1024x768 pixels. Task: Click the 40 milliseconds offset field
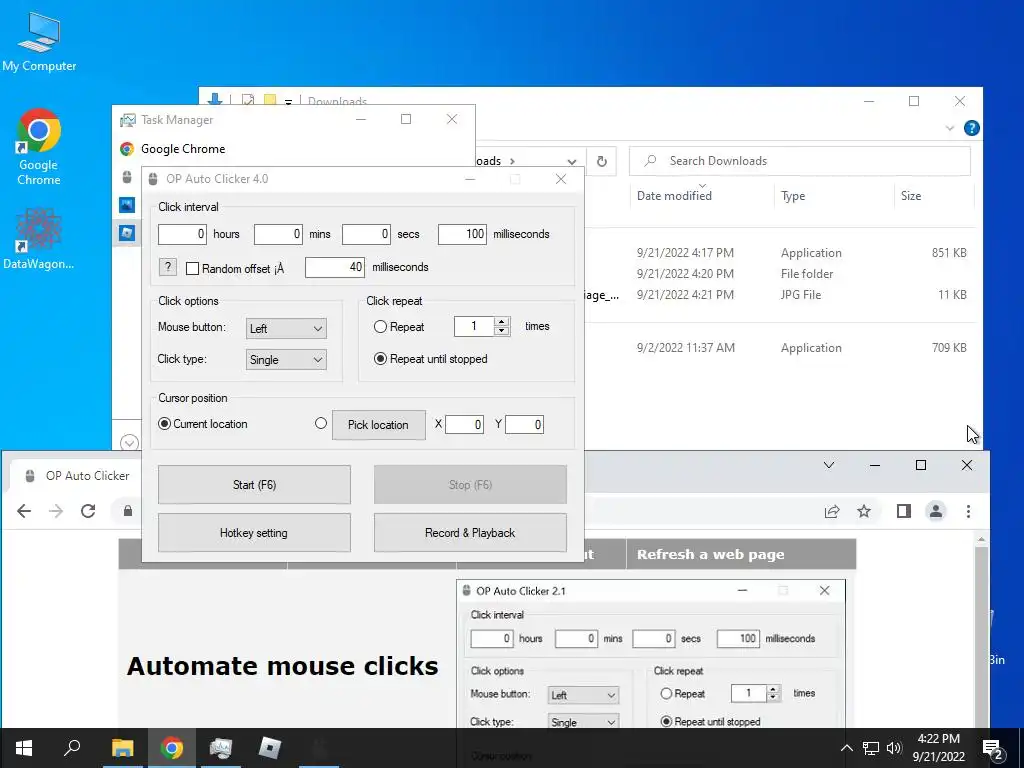point(334,267)
